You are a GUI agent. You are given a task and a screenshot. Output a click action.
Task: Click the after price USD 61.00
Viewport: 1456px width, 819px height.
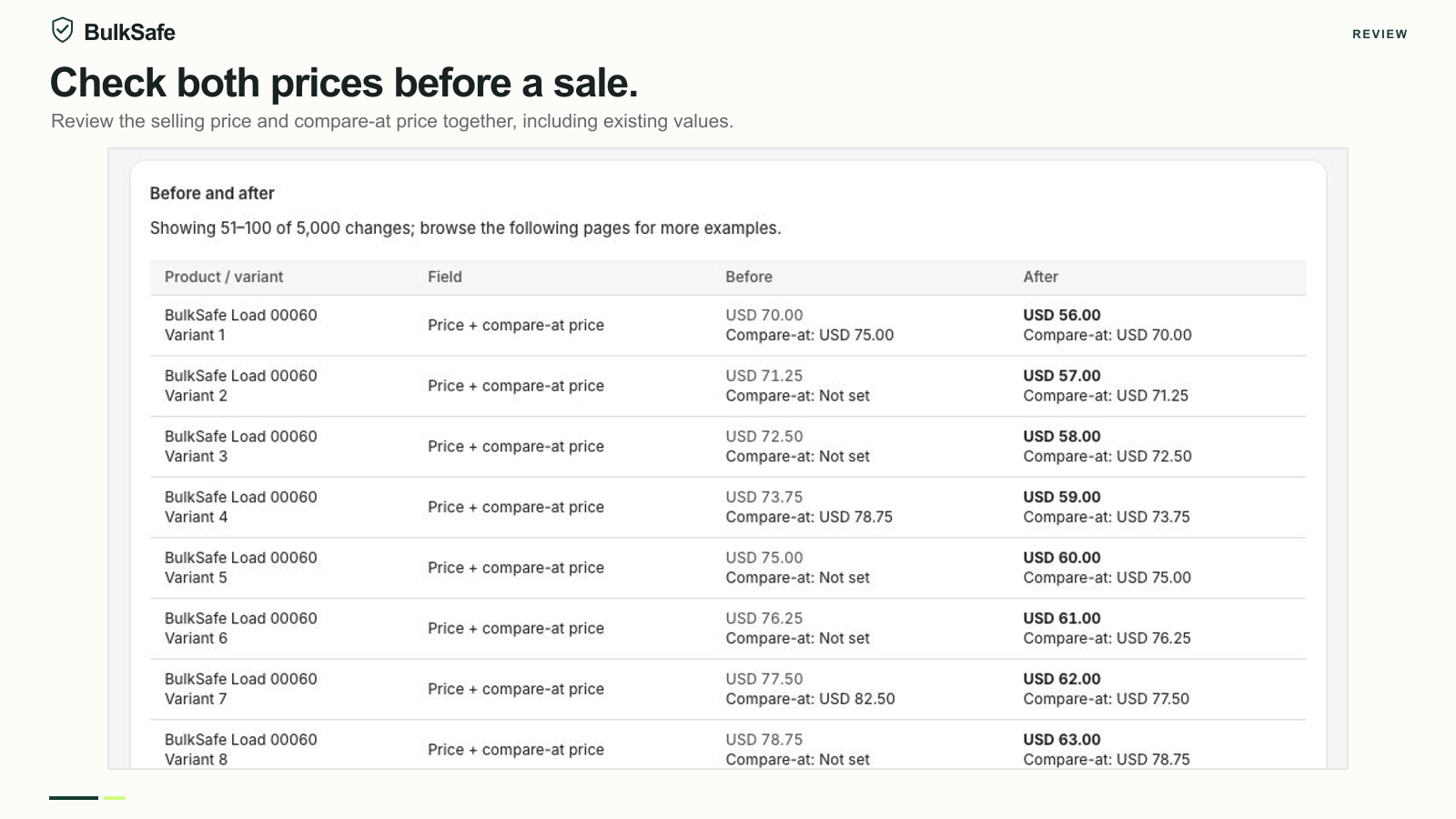1062,618
